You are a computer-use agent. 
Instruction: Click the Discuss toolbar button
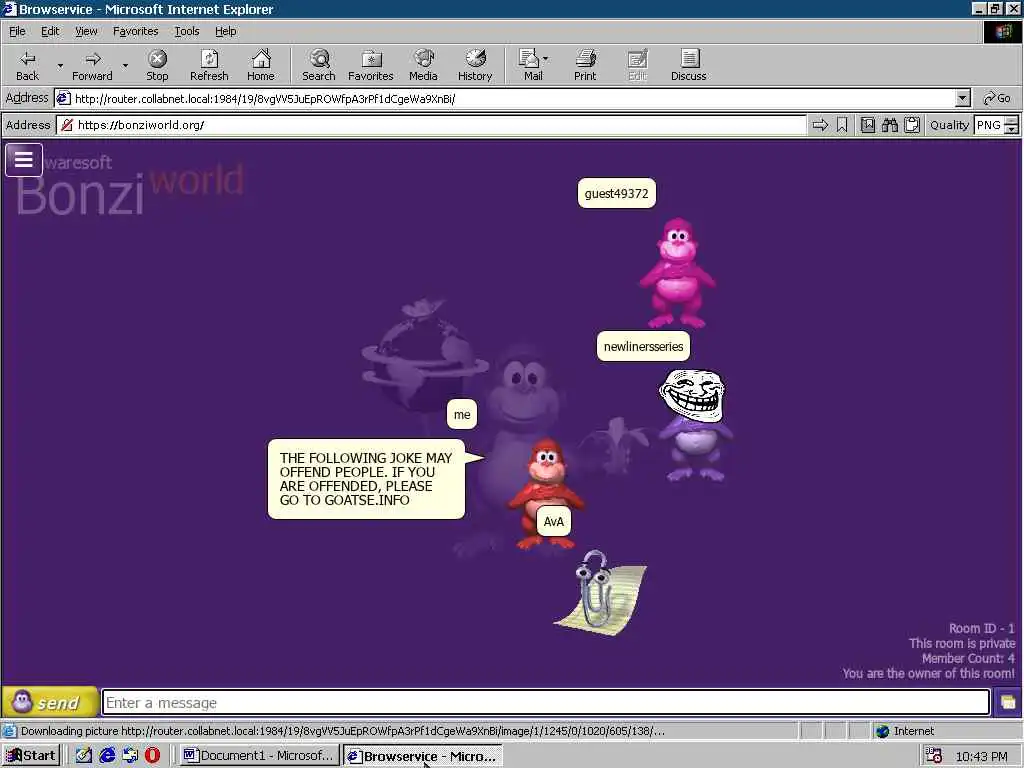[x=688, y=65]
